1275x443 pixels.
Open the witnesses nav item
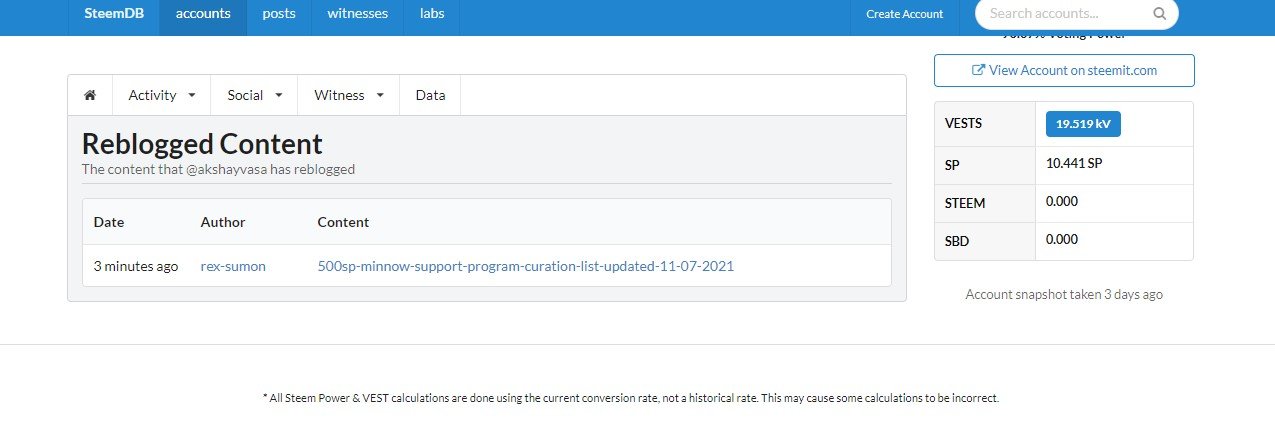[x=359, y=14]
